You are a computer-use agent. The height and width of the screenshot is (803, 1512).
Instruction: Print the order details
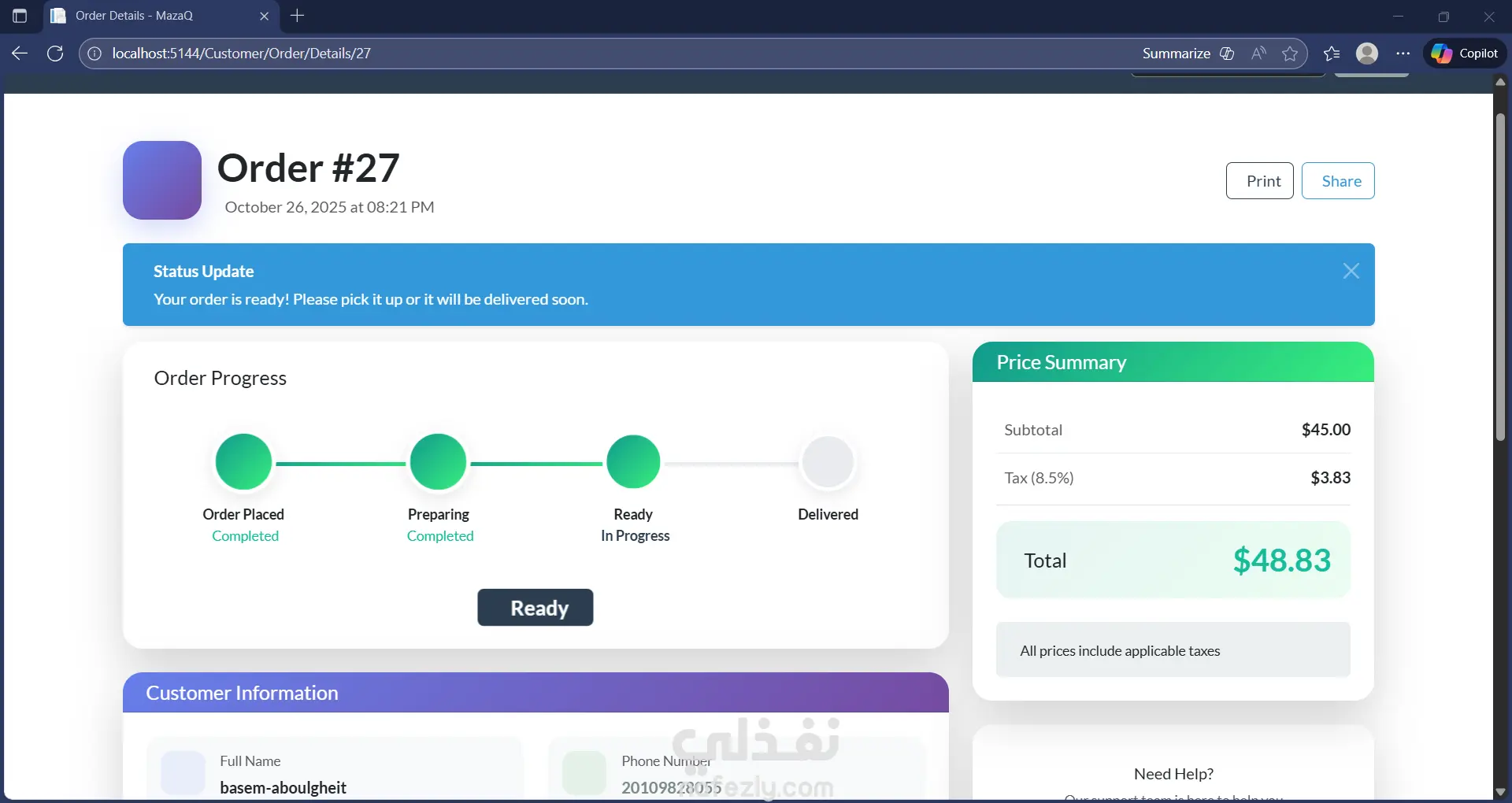[x=1259, y=181]
